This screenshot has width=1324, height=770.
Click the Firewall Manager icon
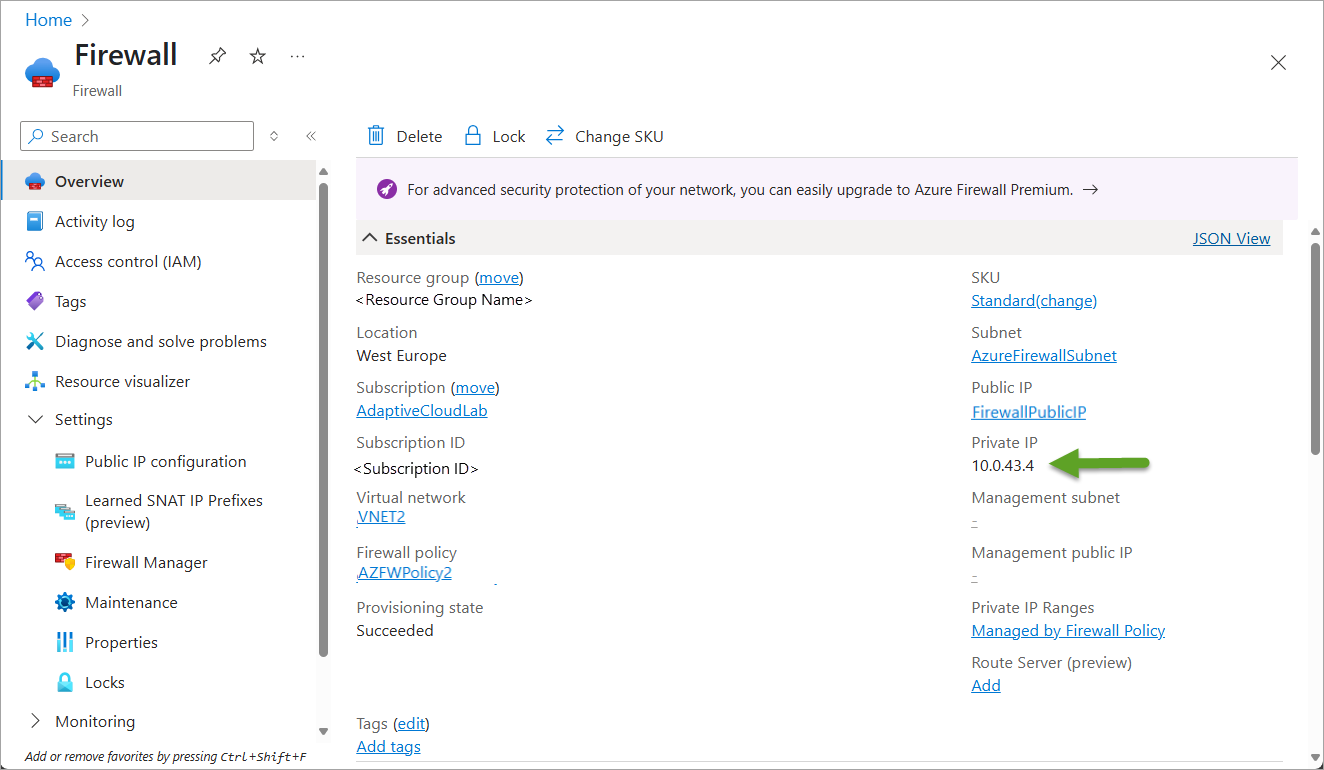tap(65, 562)
